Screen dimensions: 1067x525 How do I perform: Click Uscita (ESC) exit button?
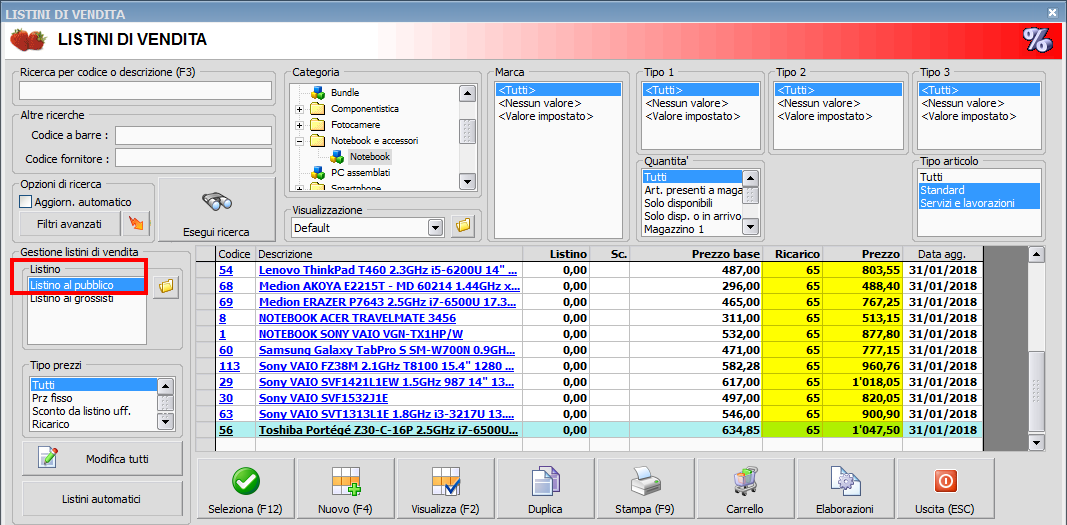pyautogui.click(x=945, y=488)
